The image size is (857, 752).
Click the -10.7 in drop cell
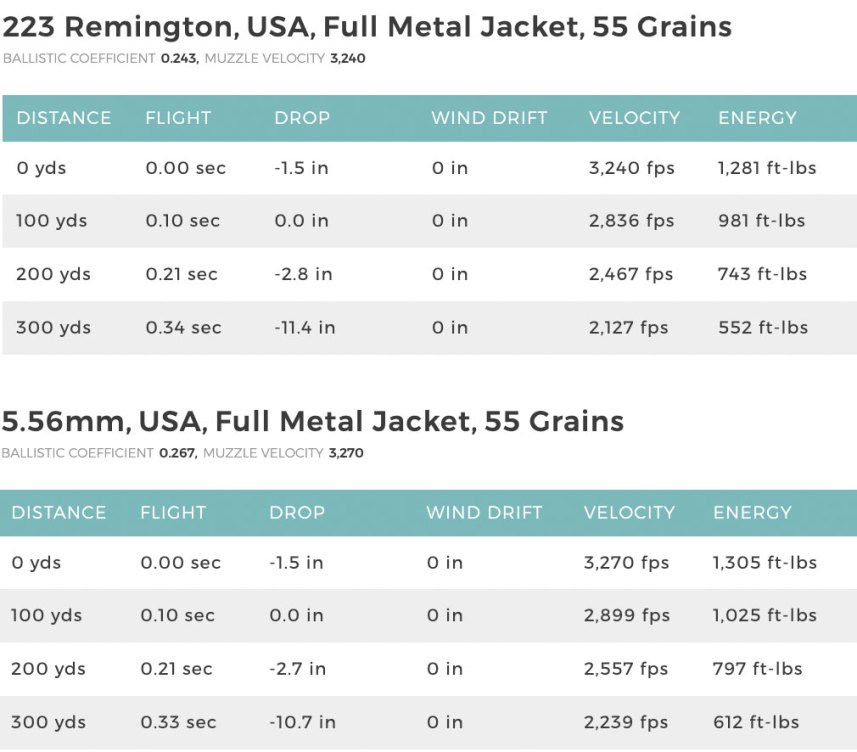click(x=302, y=722)
